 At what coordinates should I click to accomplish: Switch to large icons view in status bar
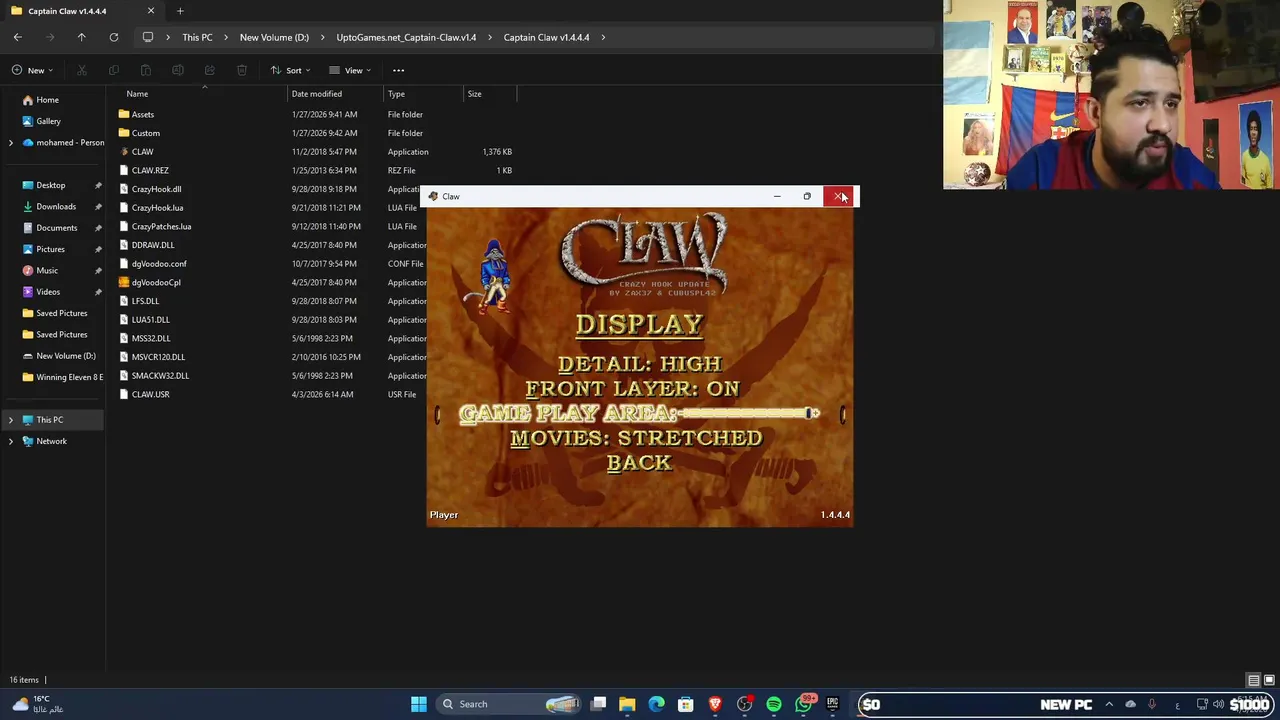pyautogui.click(x=1269, y=680)
